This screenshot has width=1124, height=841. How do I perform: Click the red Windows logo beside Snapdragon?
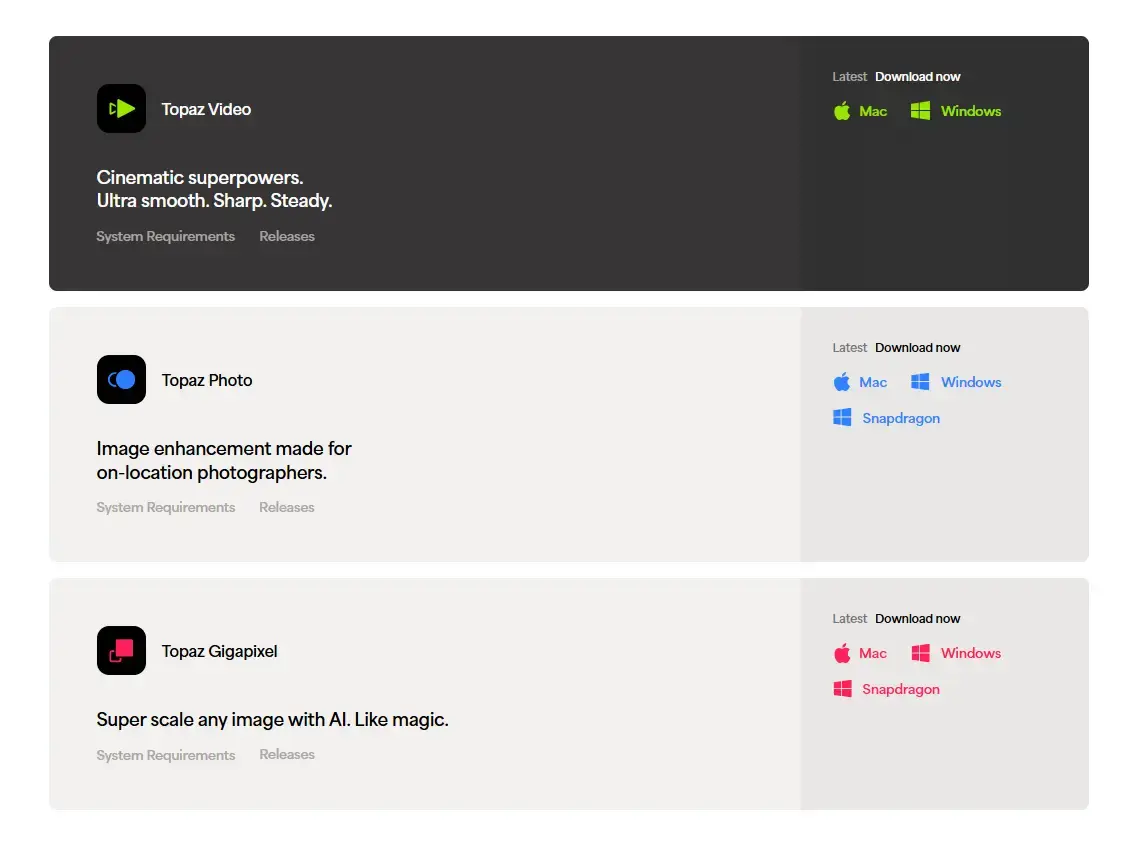pos(842,689)
